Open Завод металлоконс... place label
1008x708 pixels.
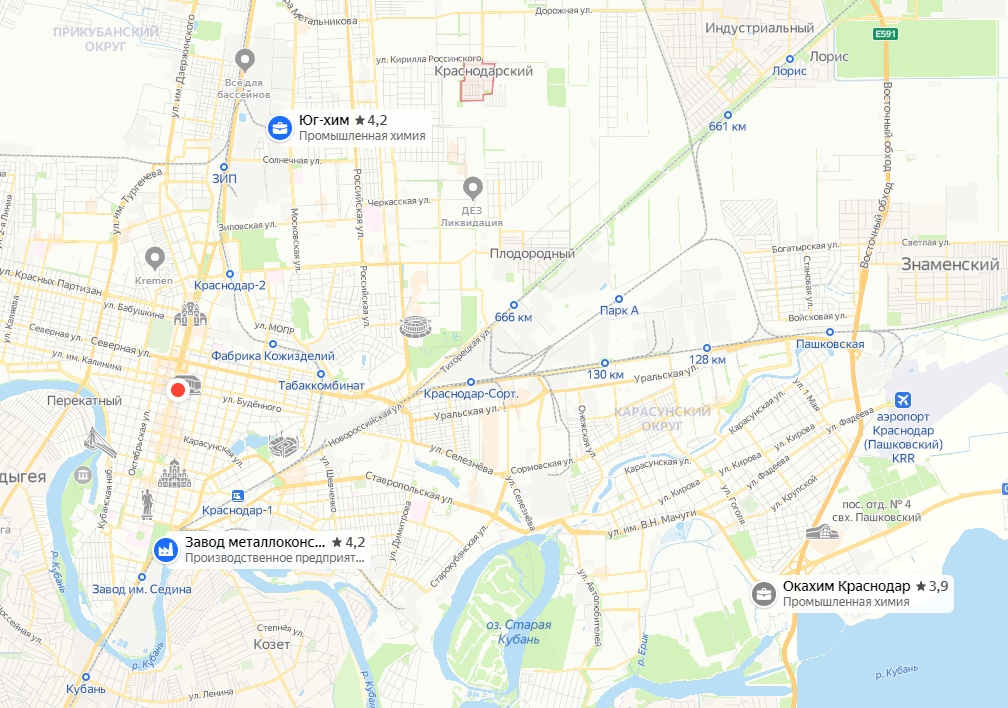point(275,550)
